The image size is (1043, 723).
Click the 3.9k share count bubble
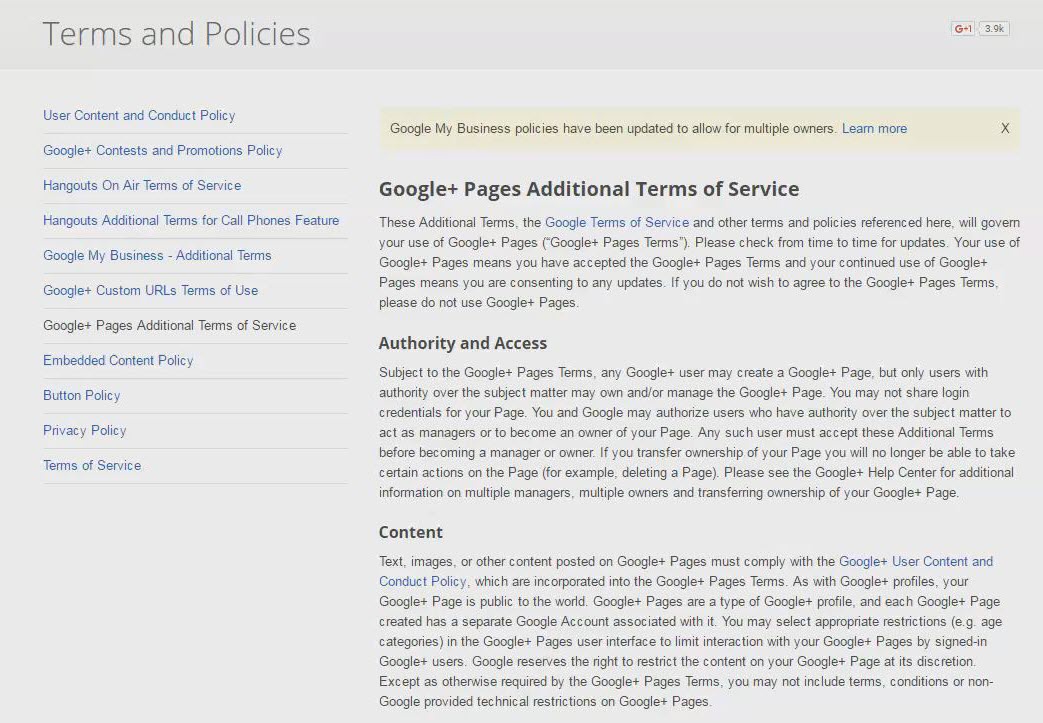coord(994,29)
